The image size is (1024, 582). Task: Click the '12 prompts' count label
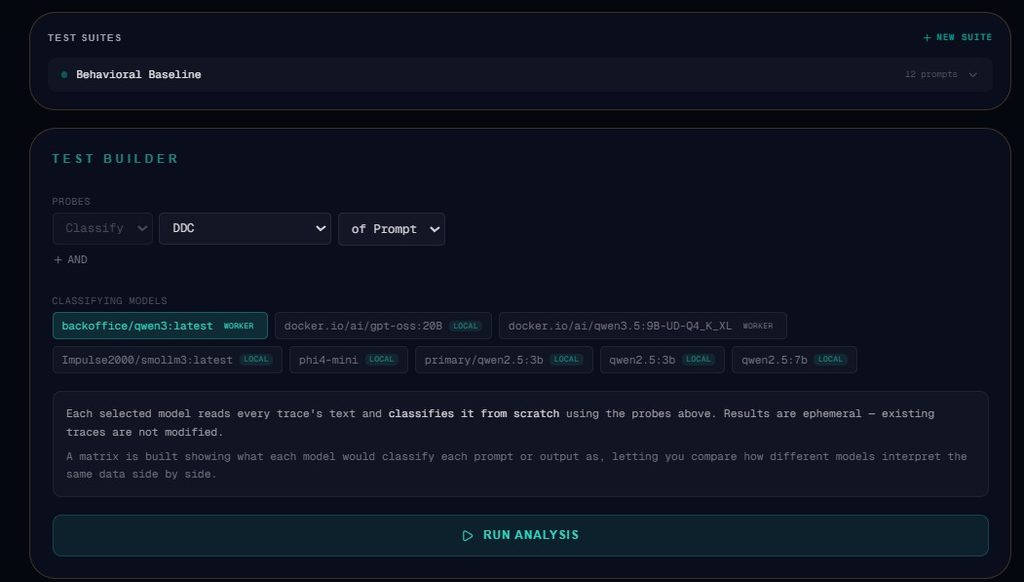pyautogui.click(x=931, y=74)
